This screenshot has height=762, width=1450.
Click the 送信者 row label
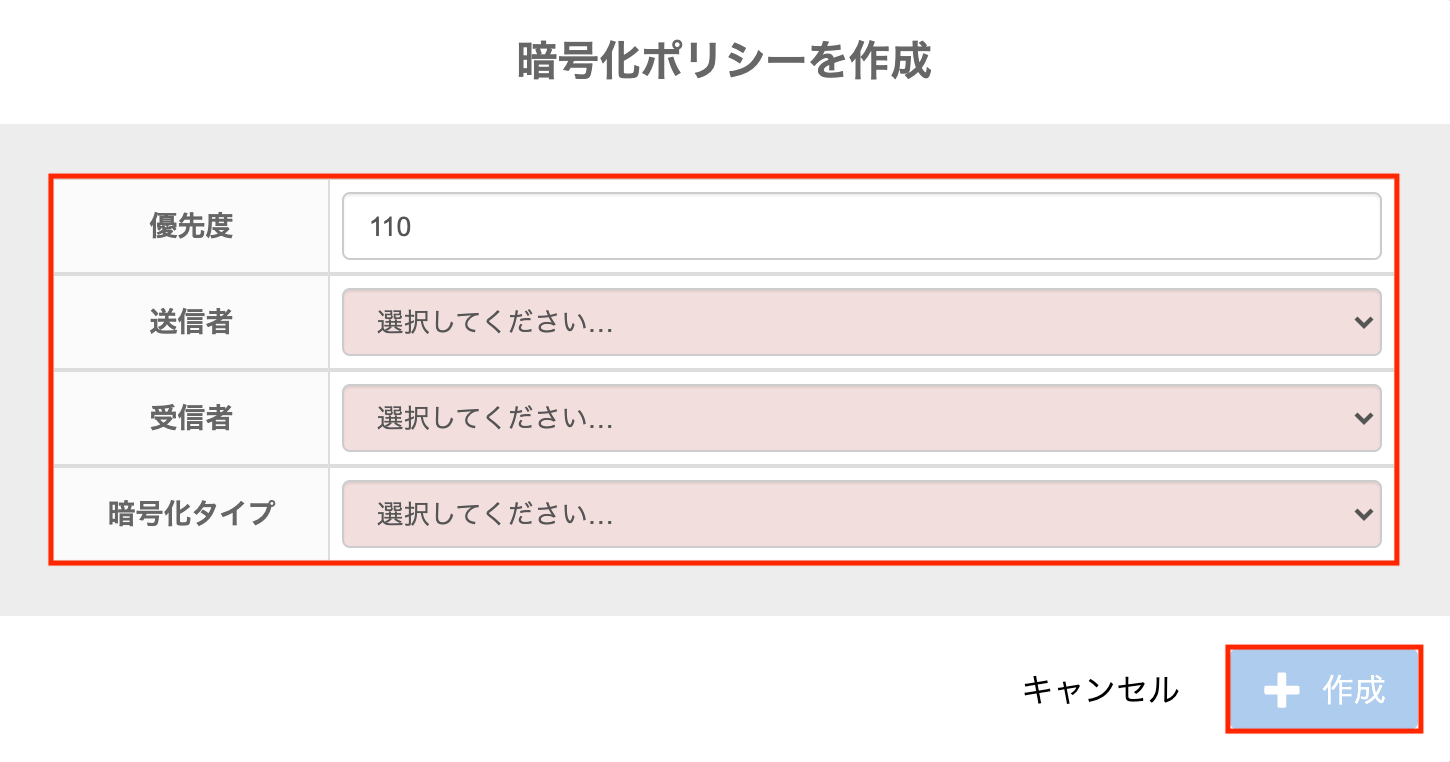(191, 322)
